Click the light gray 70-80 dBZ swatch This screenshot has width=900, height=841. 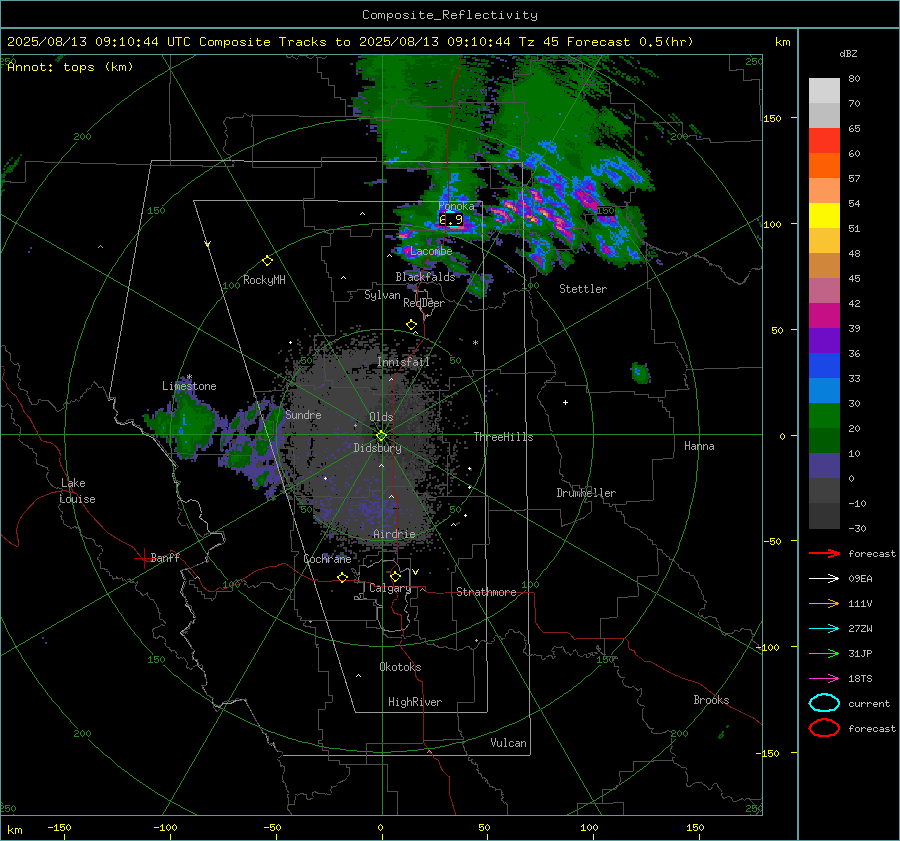tap(824, 91)
